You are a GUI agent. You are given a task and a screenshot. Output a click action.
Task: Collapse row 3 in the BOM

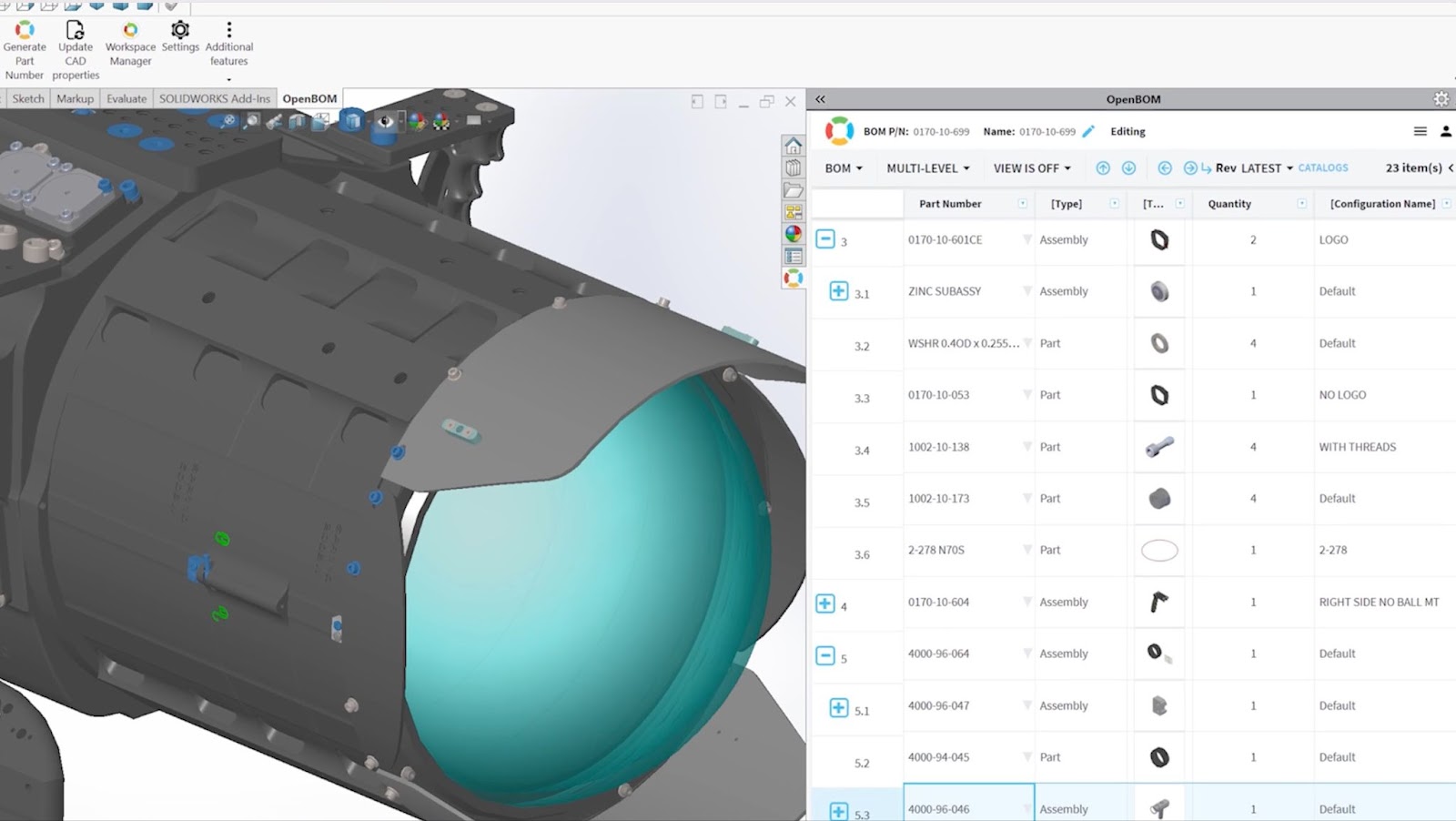pos(825,239)
